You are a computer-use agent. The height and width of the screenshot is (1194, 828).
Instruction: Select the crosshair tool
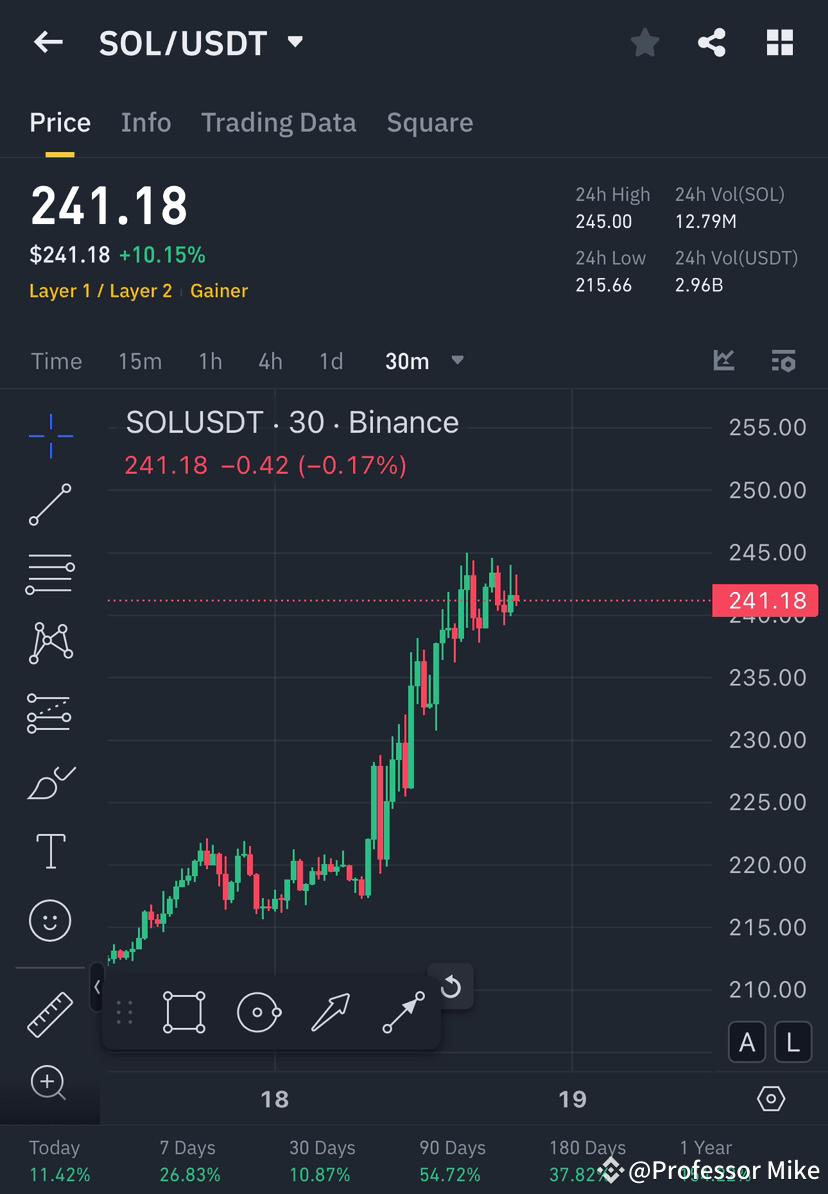coord(50,435)
